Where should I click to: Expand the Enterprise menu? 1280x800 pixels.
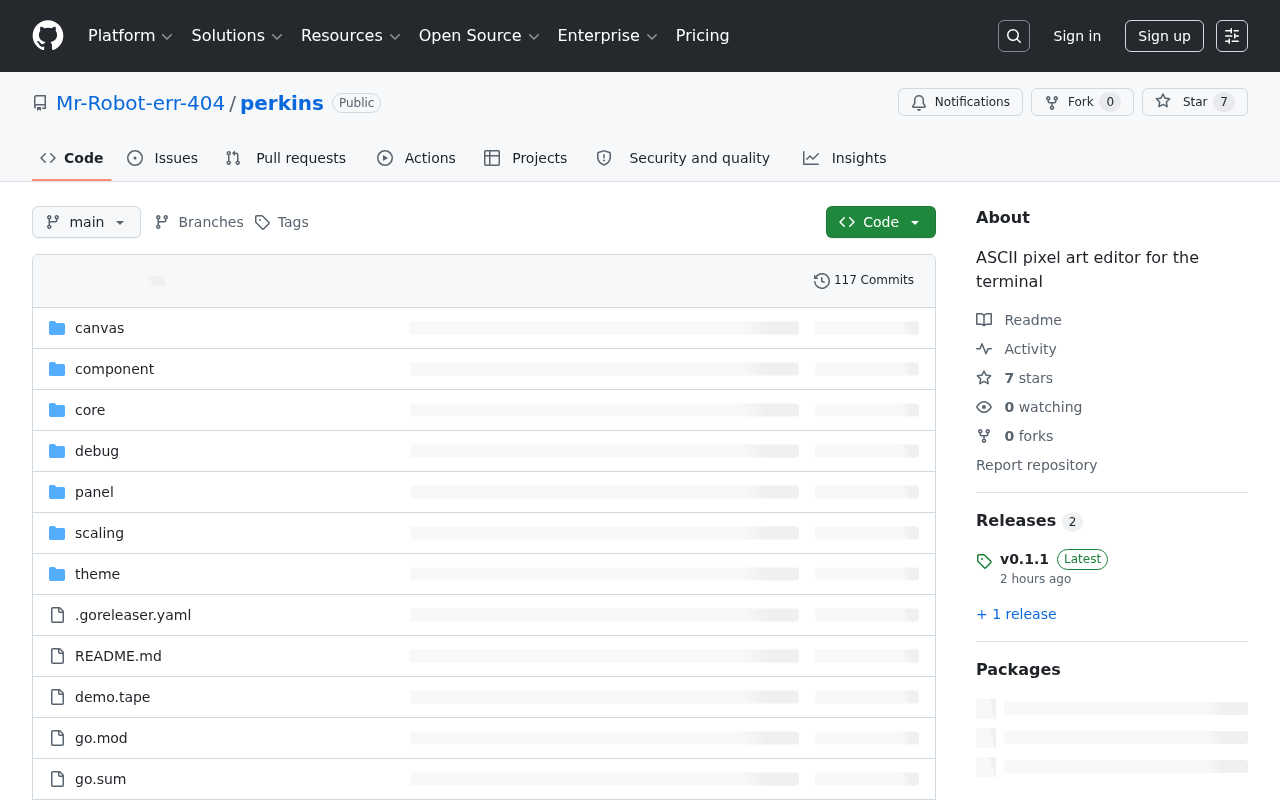607,36
